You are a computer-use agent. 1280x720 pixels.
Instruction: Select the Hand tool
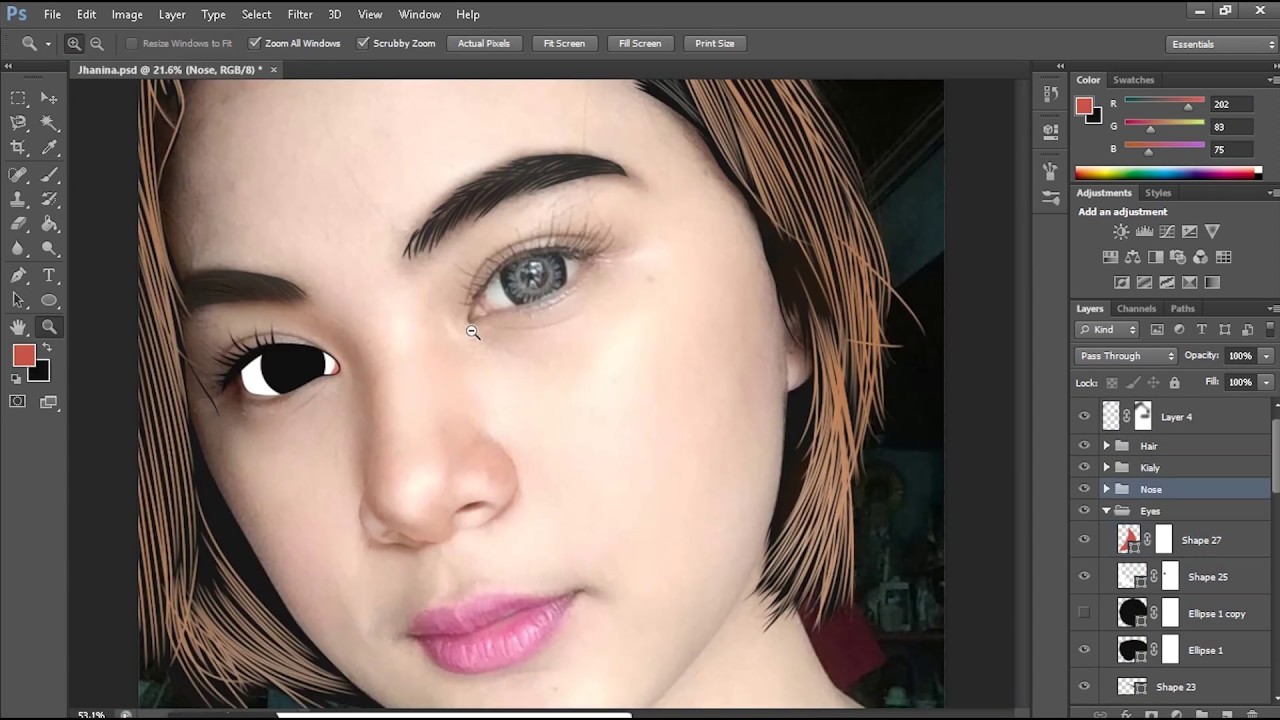[x=18, y=327]
